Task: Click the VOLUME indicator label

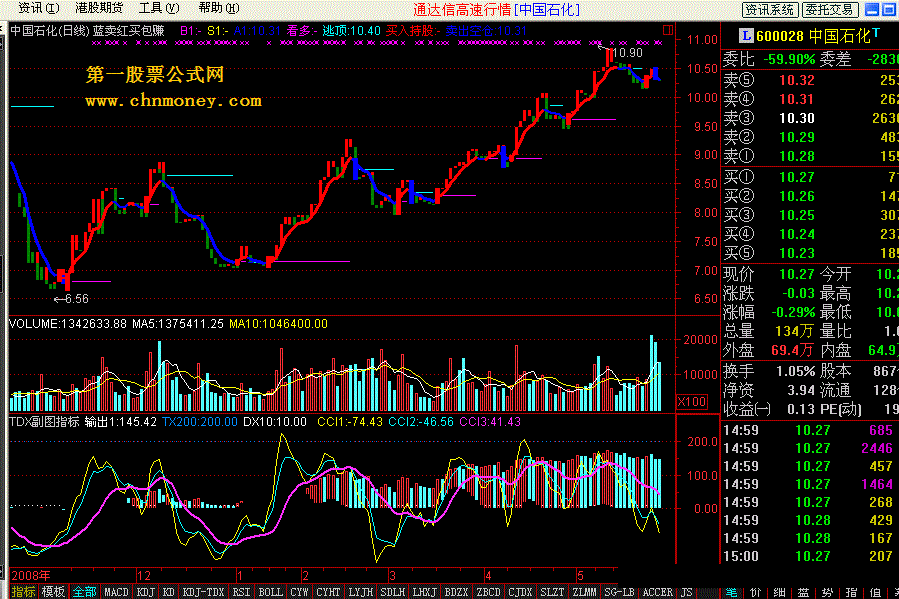Action: pyautogui.click(x=68, y=324)
